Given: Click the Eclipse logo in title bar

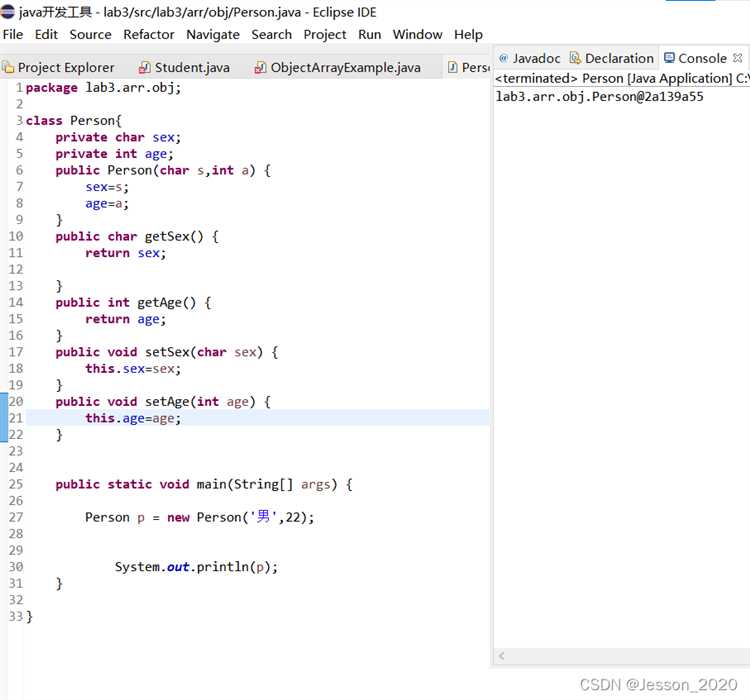Looking at the screenshot, I should 8,11.
